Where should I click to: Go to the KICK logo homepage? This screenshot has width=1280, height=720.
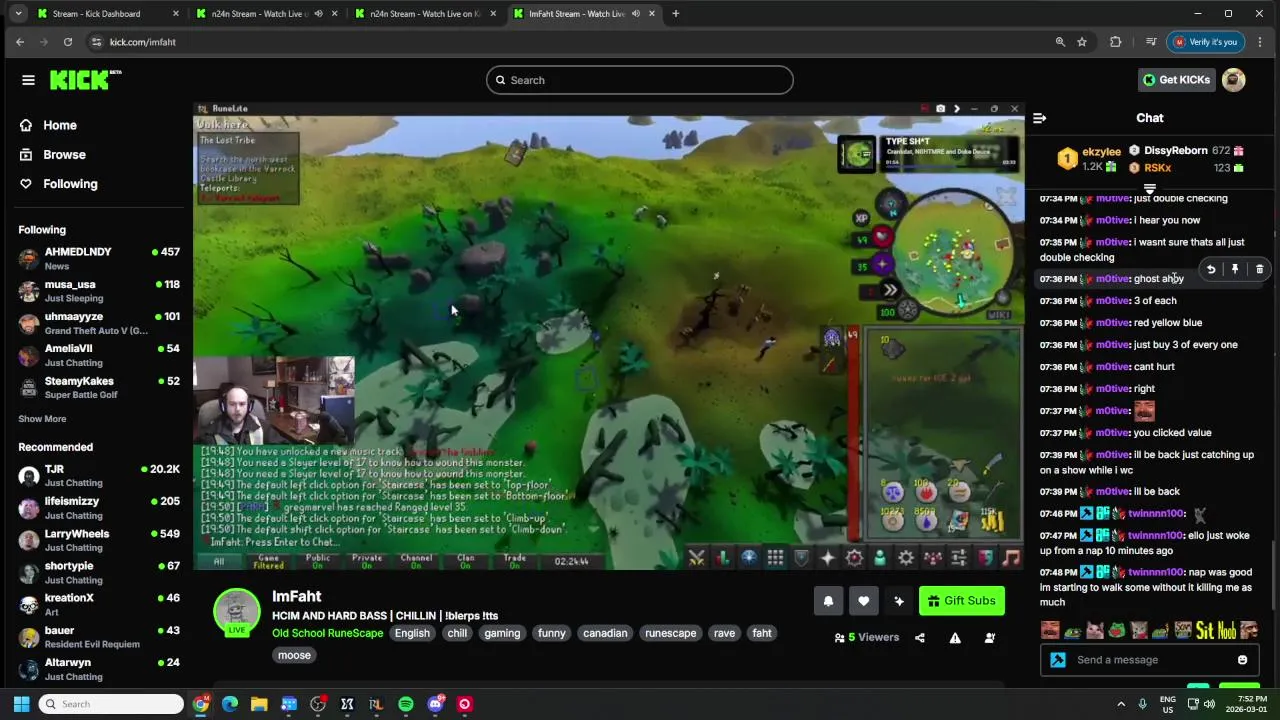click(85, 80)
